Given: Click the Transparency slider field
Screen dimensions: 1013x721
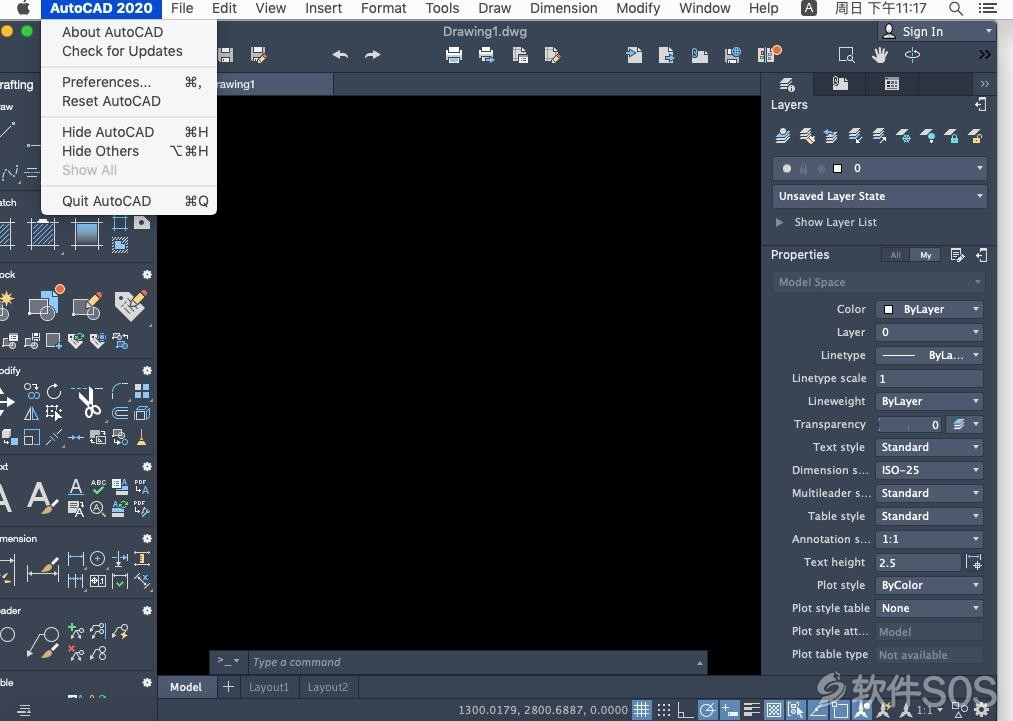Looking at the screenshot, I should coord(910,424).
